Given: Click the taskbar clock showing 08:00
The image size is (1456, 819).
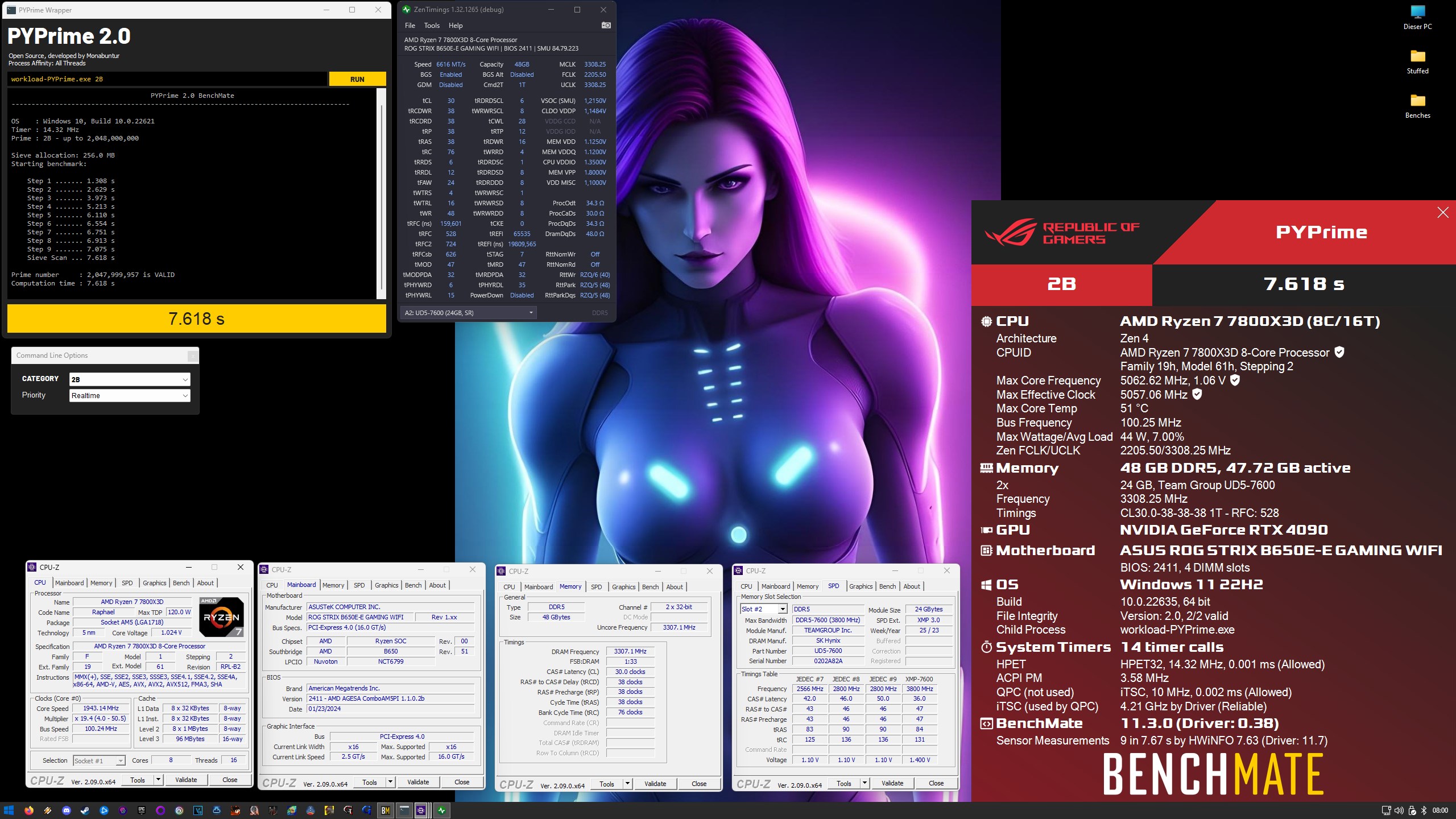Looking at the screenshot, I should tap(1441, 810).
